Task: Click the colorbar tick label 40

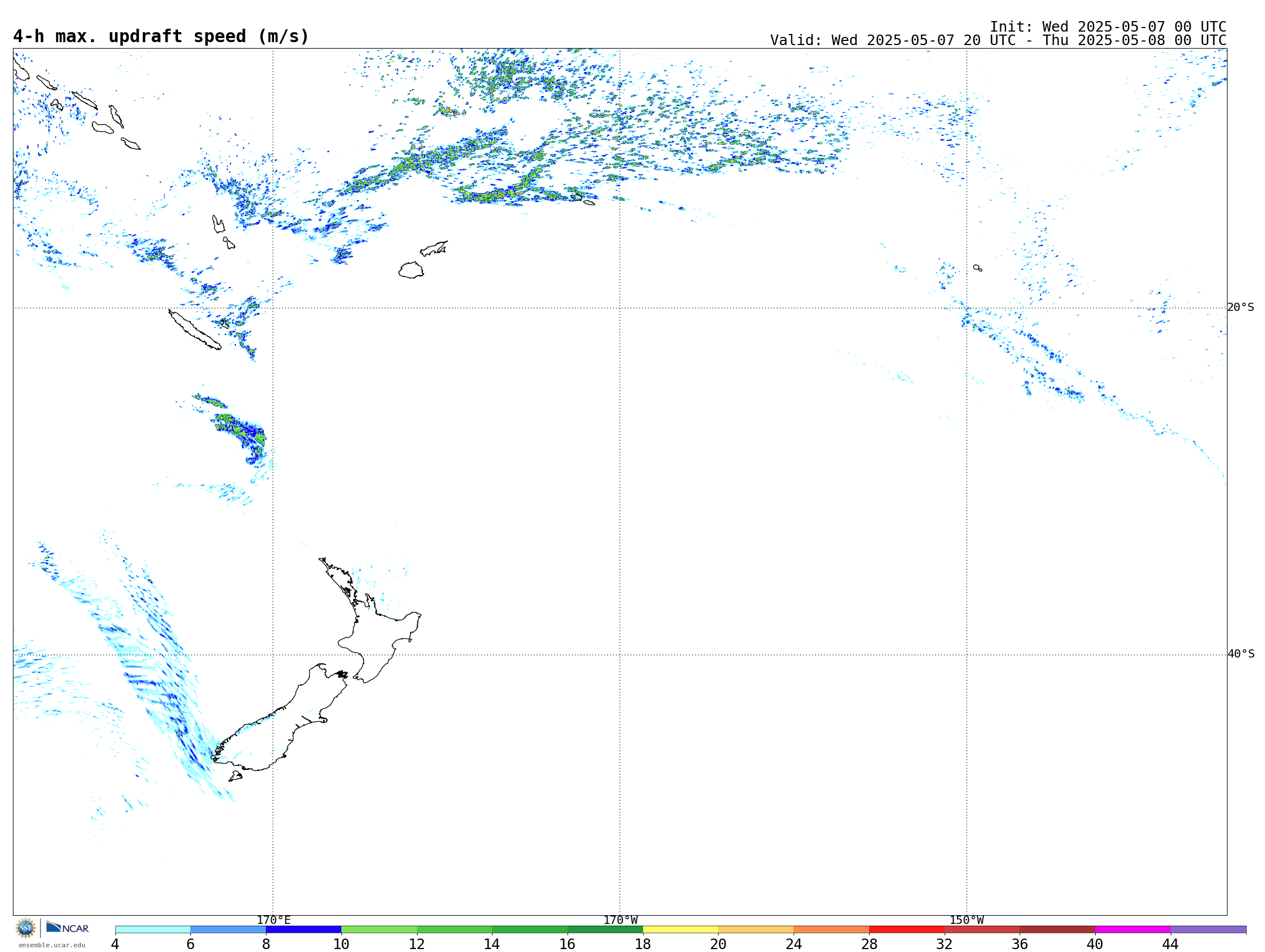Action: click(1095, 944)
